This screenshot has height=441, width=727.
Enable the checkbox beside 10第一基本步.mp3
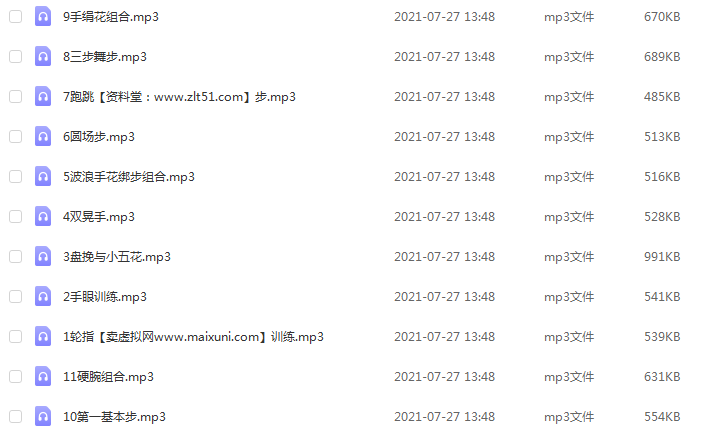point(16,416)
